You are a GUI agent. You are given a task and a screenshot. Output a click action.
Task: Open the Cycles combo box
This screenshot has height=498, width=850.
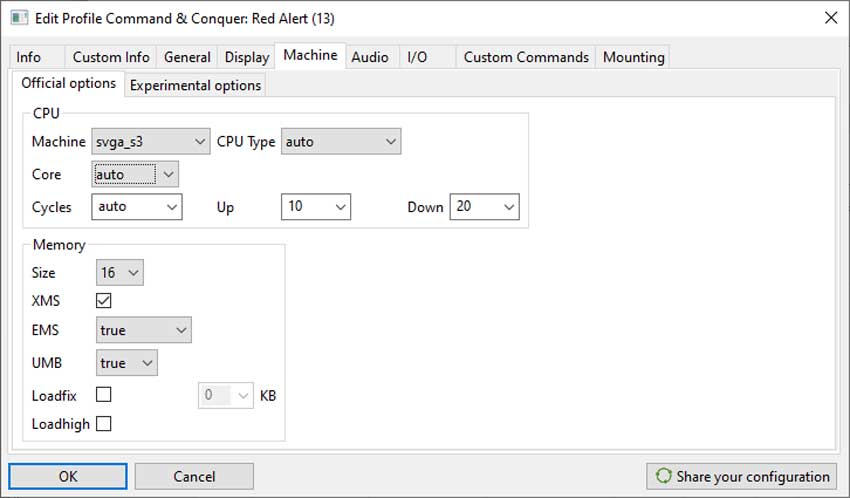137,206
